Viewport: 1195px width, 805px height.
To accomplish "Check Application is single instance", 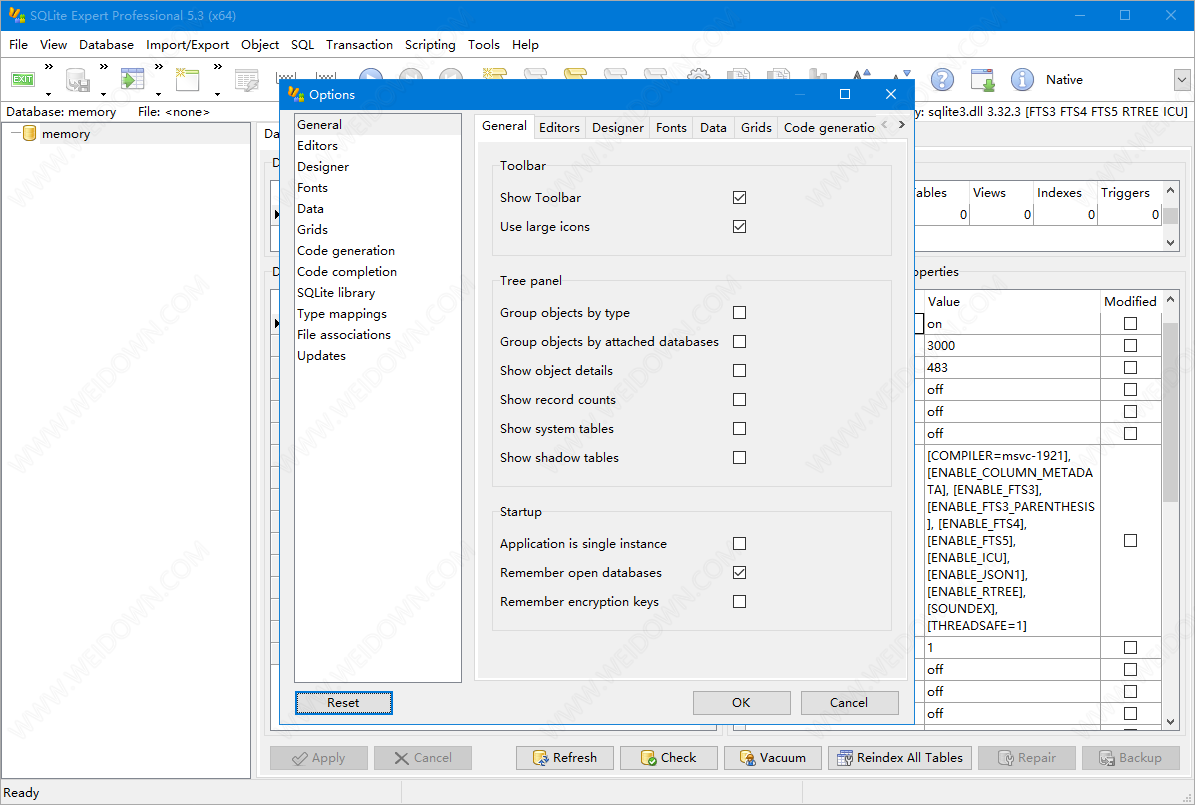I will [x=739, y=544].
